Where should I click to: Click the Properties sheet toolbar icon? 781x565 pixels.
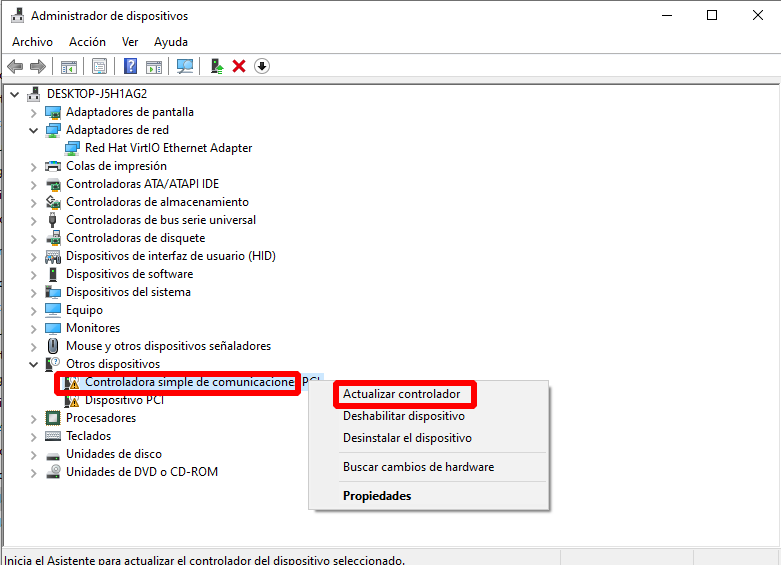click(99, 66)
